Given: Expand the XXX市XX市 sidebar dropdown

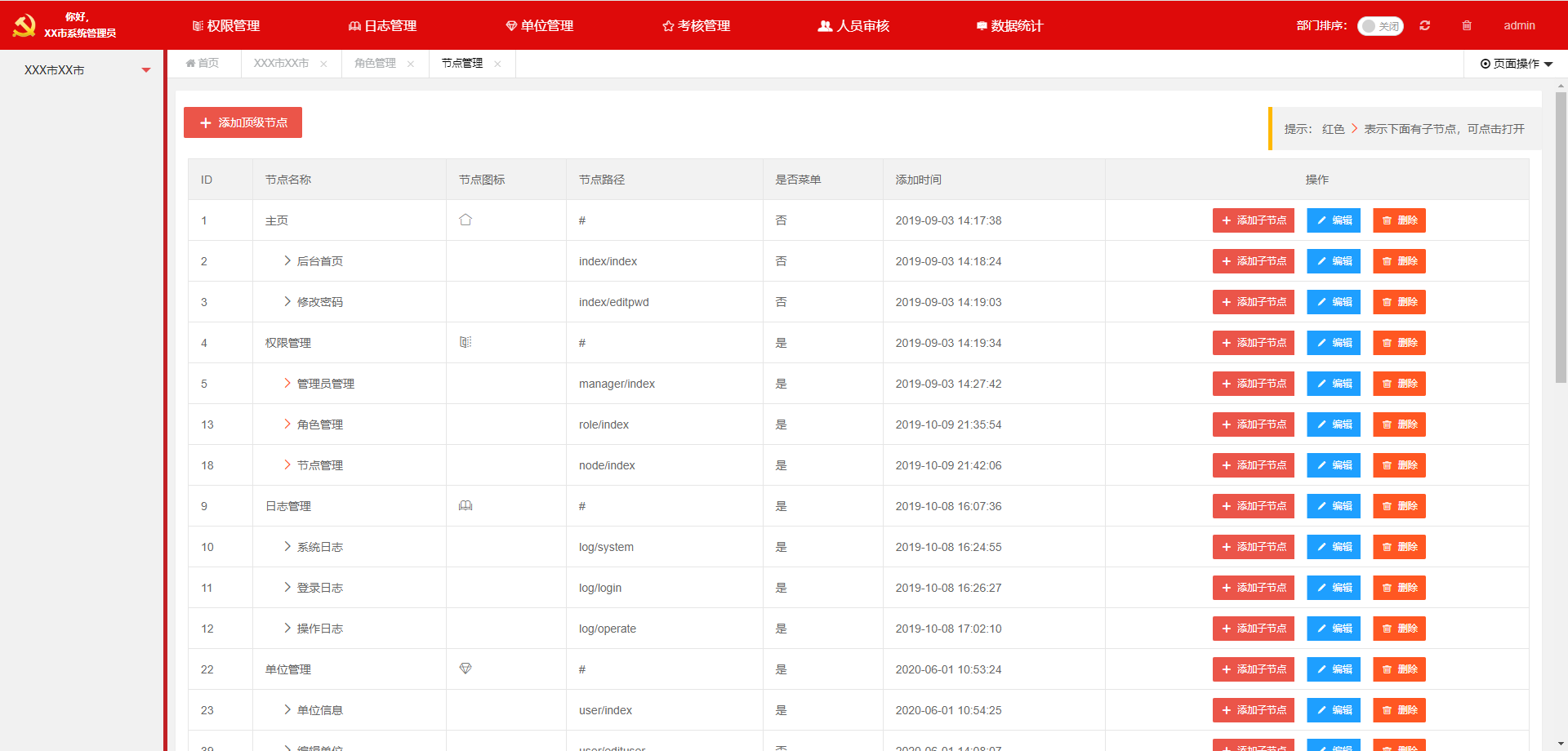Looking at the screenshot, I should pyautogui.click(x=146, y=70).
